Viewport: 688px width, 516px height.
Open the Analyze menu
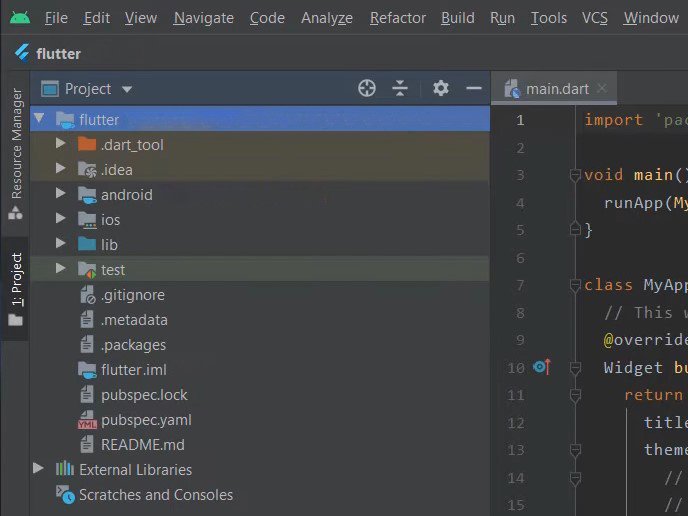(327, 18)
